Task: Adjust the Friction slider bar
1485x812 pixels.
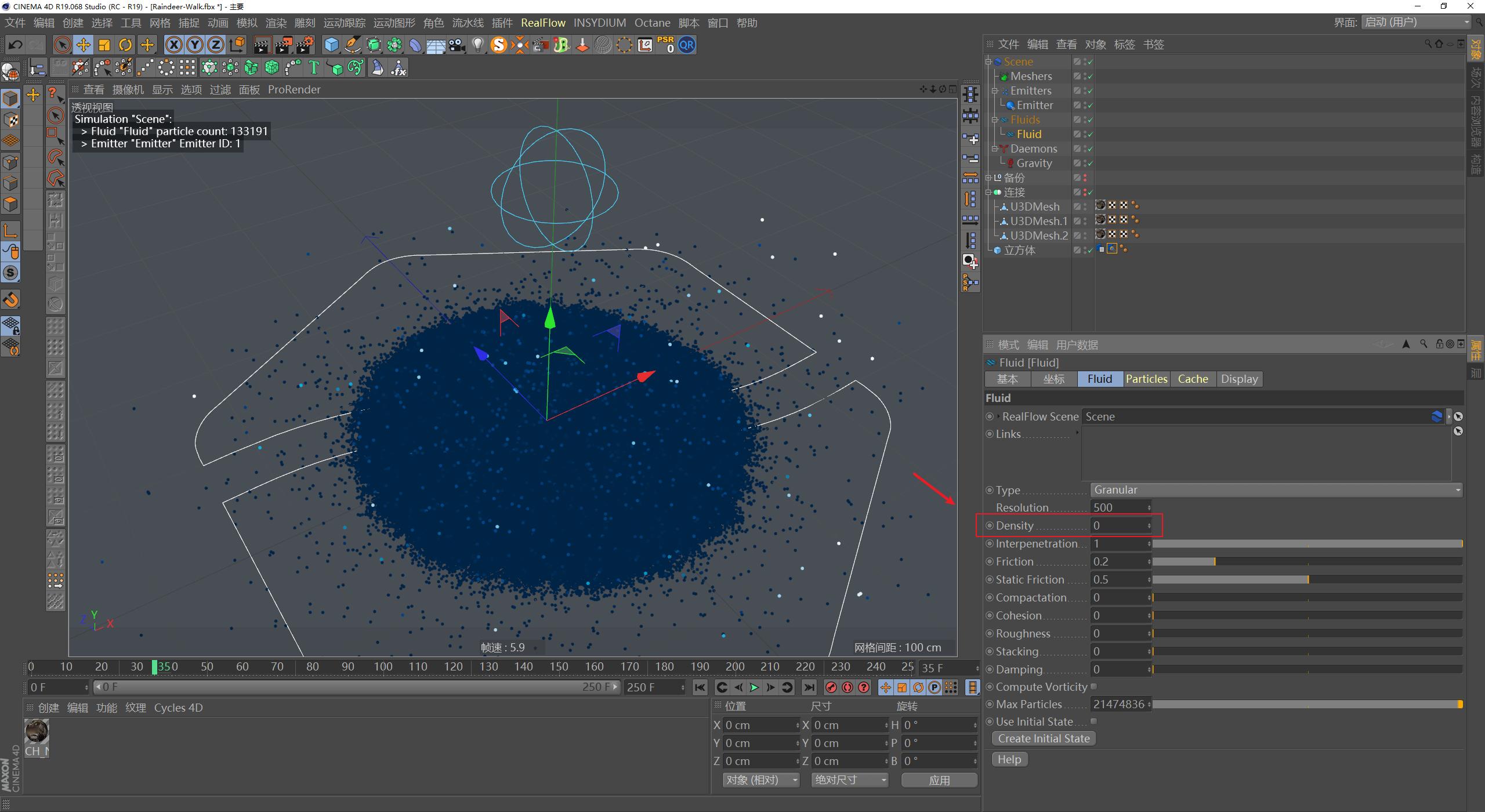Action: [x=1306, y=561]
